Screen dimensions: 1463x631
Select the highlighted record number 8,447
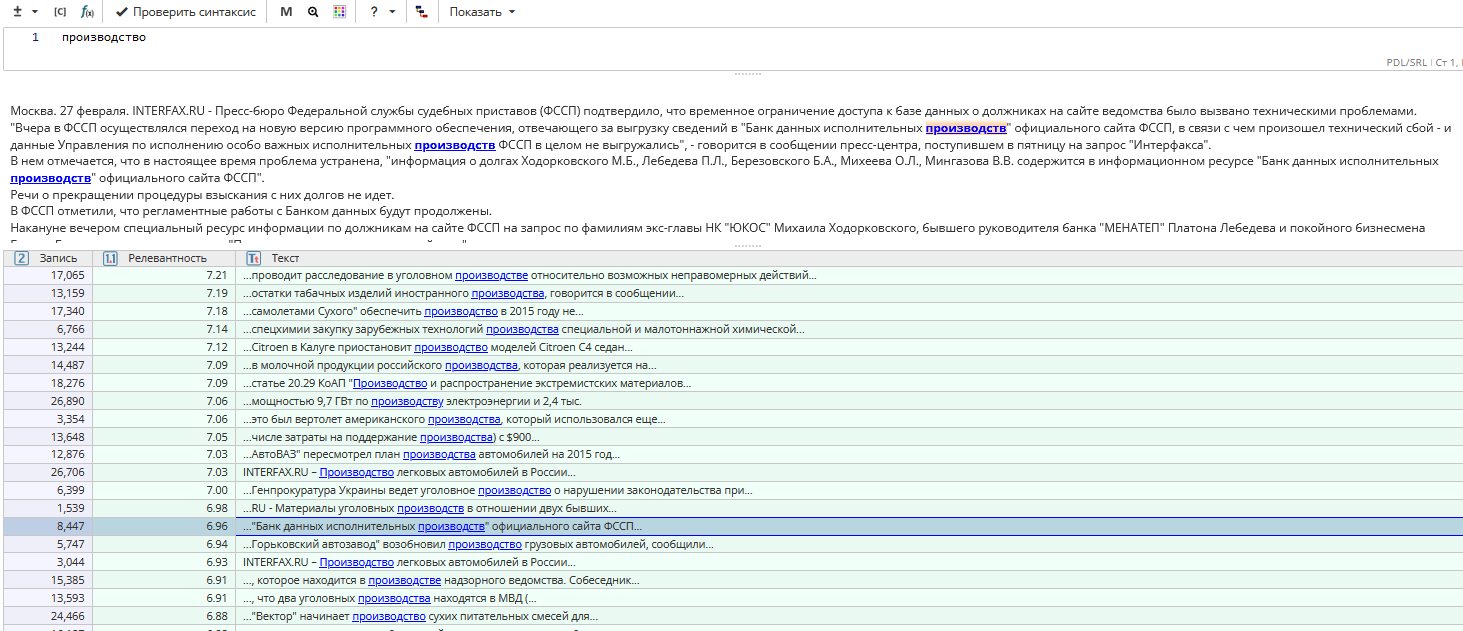[71, 526]
